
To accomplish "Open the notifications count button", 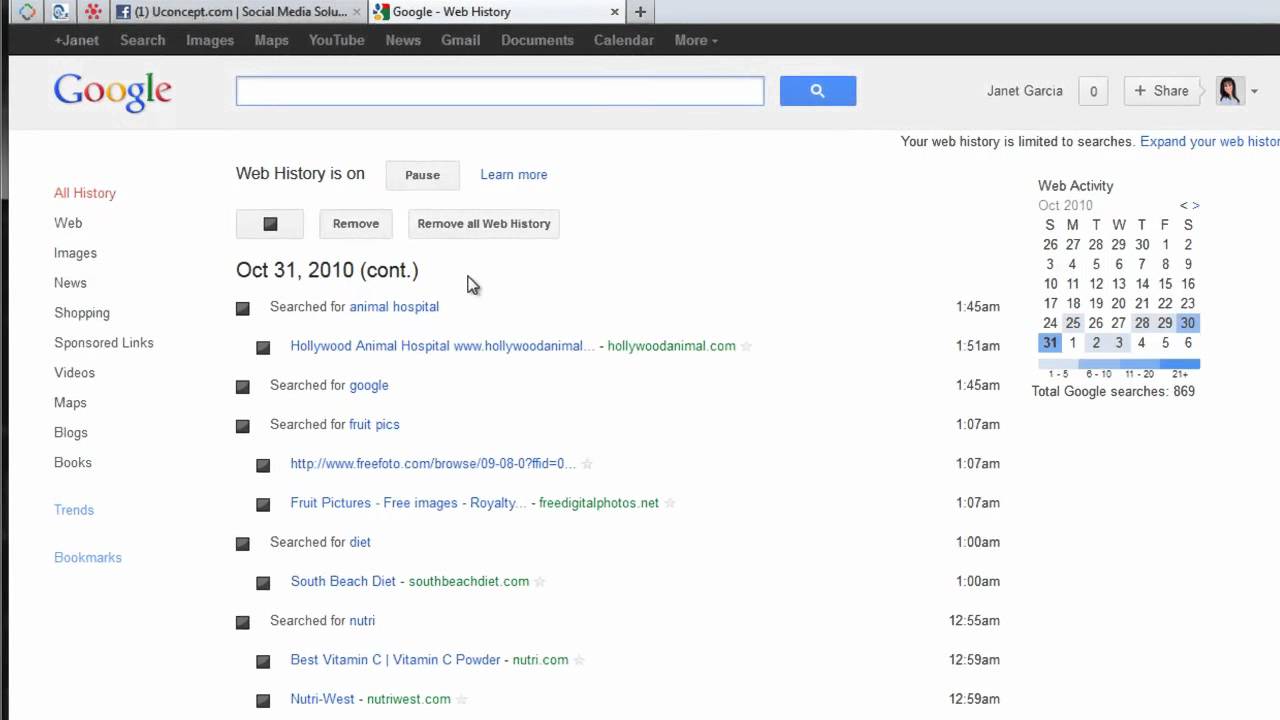I will point(1093,91).
